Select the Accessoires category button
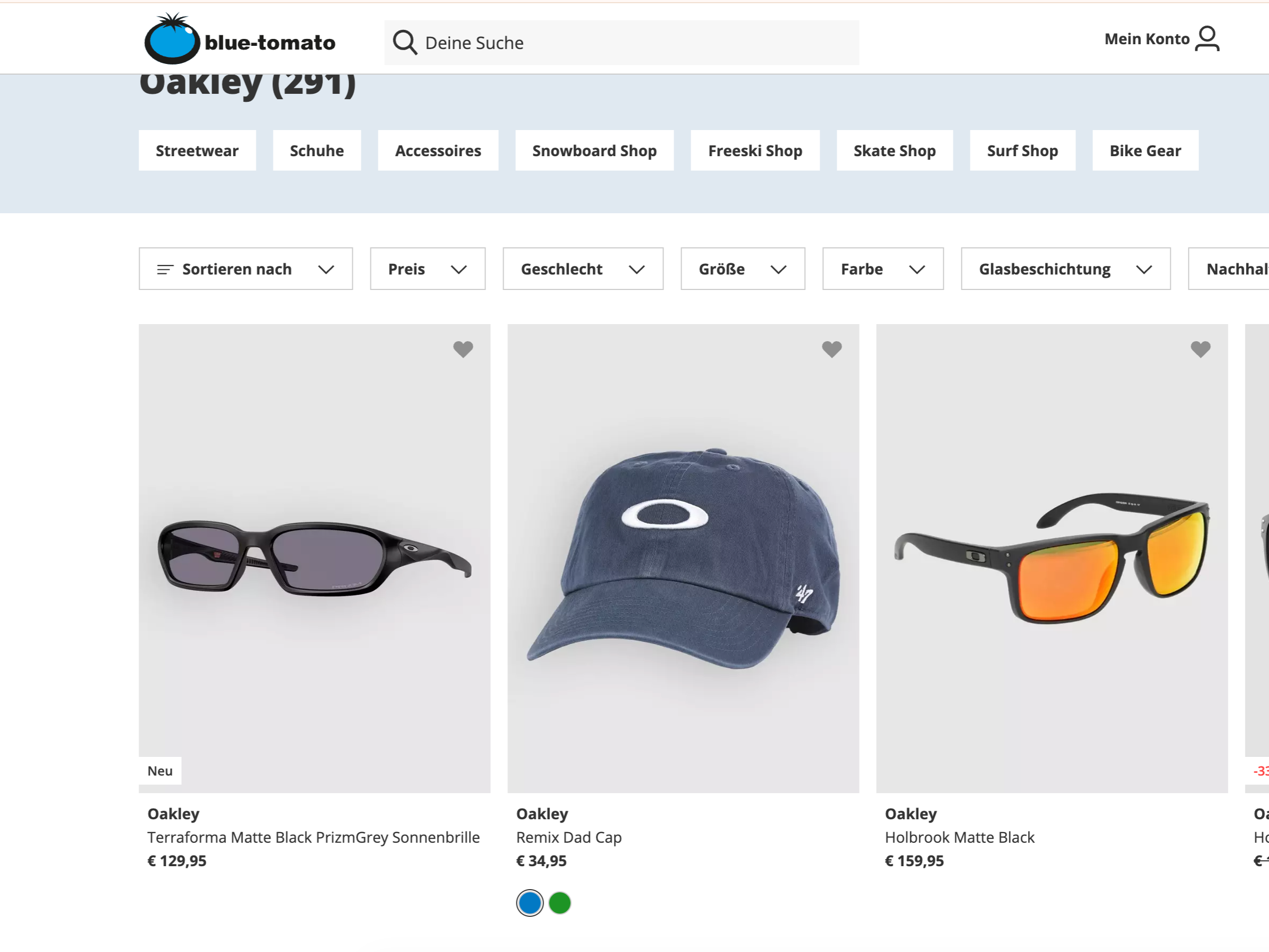 click(x=438, y=150)
